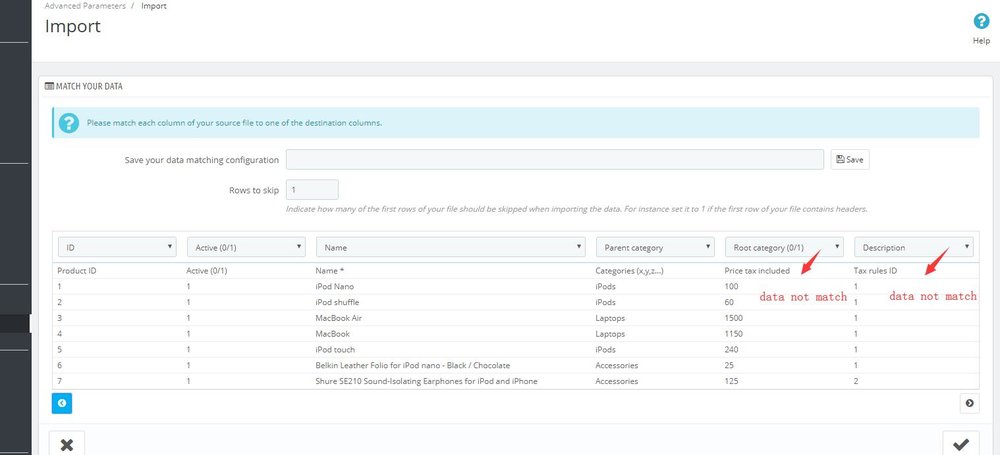This screenshot has height=455, width=1000.
Task: Select the iPod Nano row
Action: click(515, 287)
